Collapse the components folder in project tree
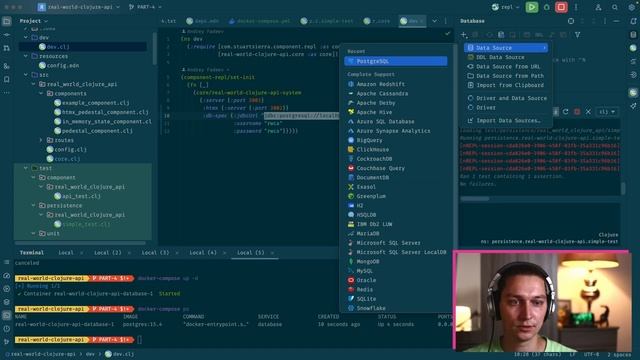Screen dimensions: 640x360 click(41, 93)
